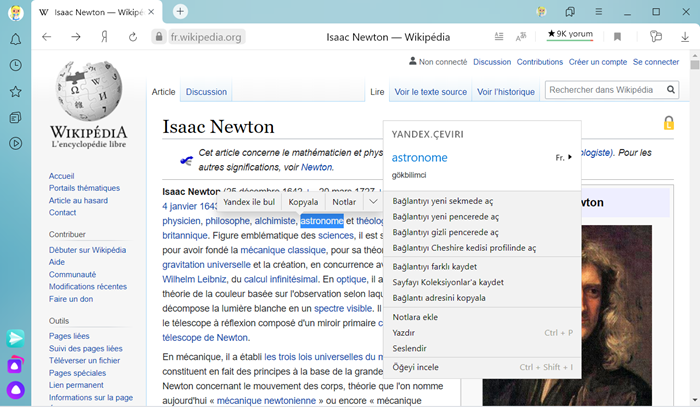700x407 pixels.
Task: Open the tabs sync icon in title bar
Action: [570, 12]
